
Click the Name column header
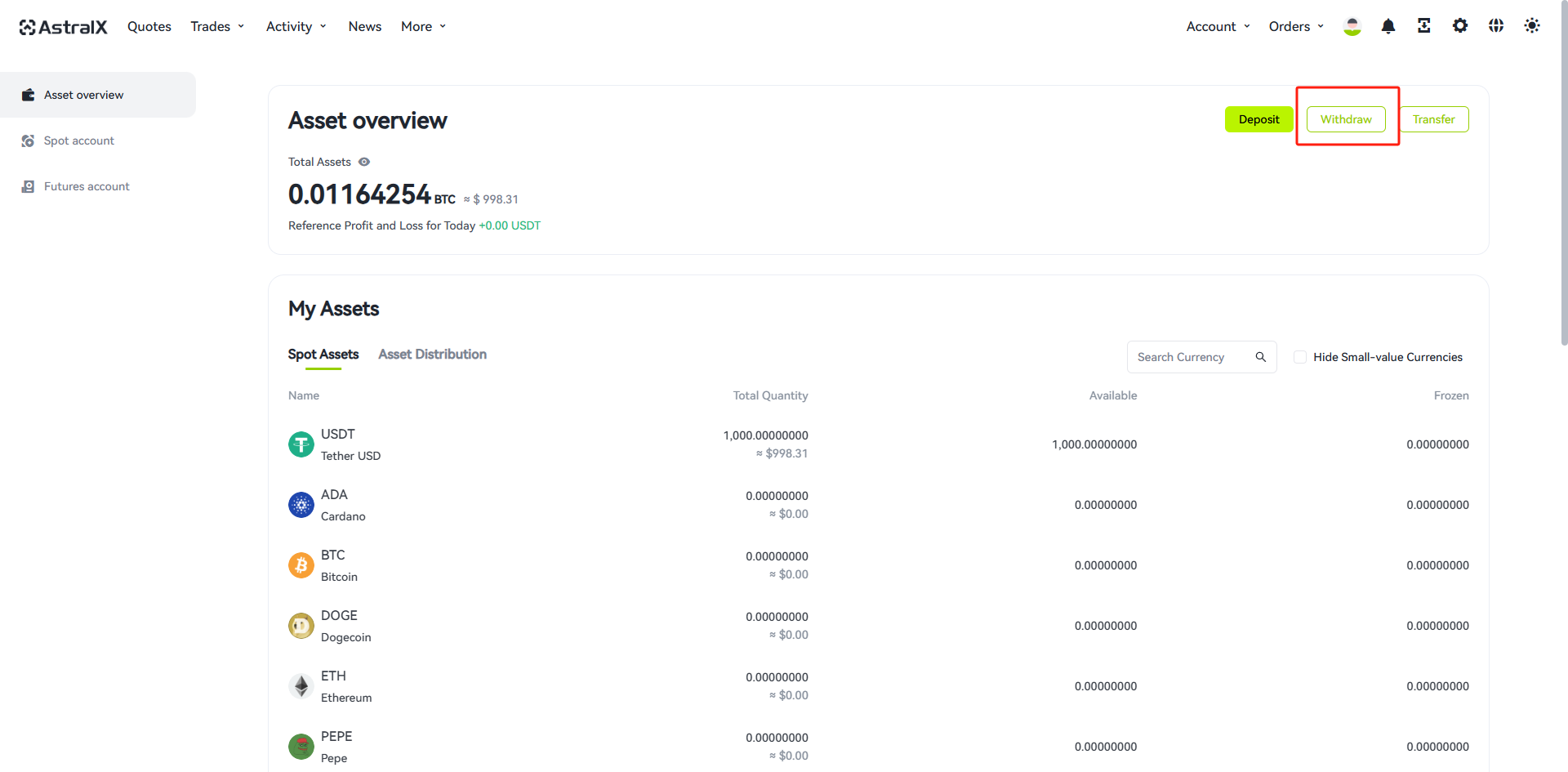point(304,395)
